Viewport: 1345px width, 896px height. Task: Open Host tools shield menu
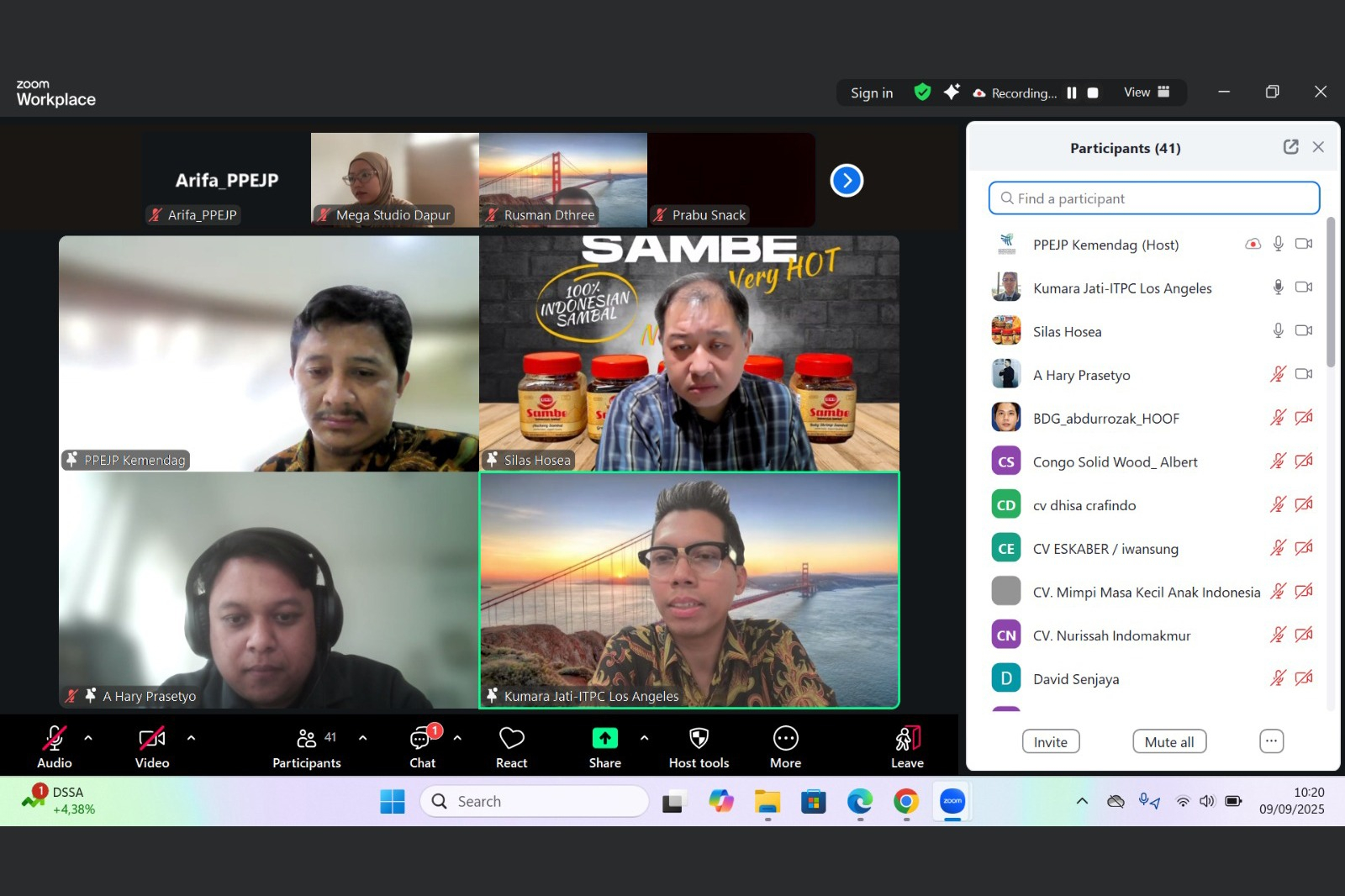(x=699, y=746)
